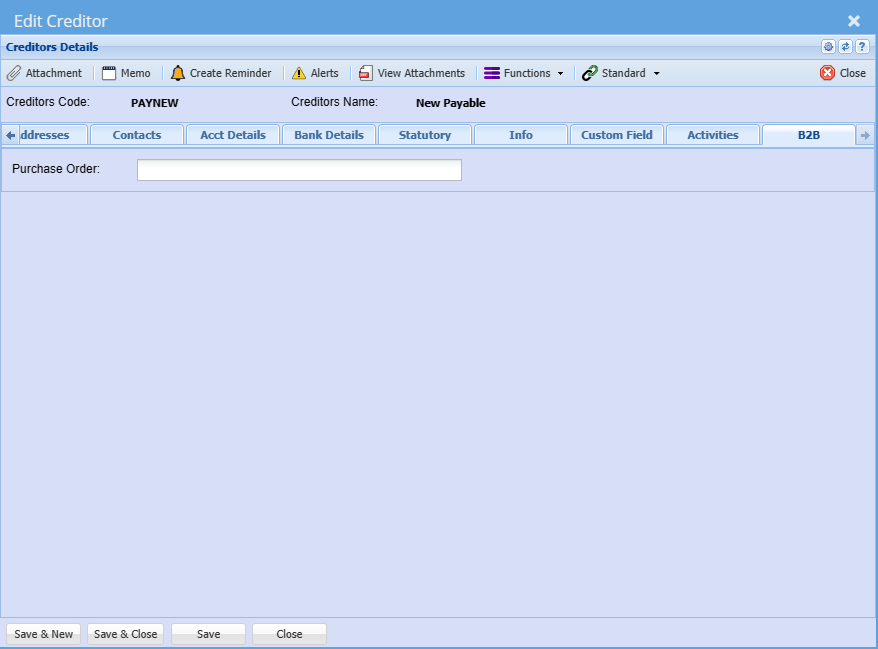
Task: Click the refresh icon in Creditors Details header
Action: 845,47
